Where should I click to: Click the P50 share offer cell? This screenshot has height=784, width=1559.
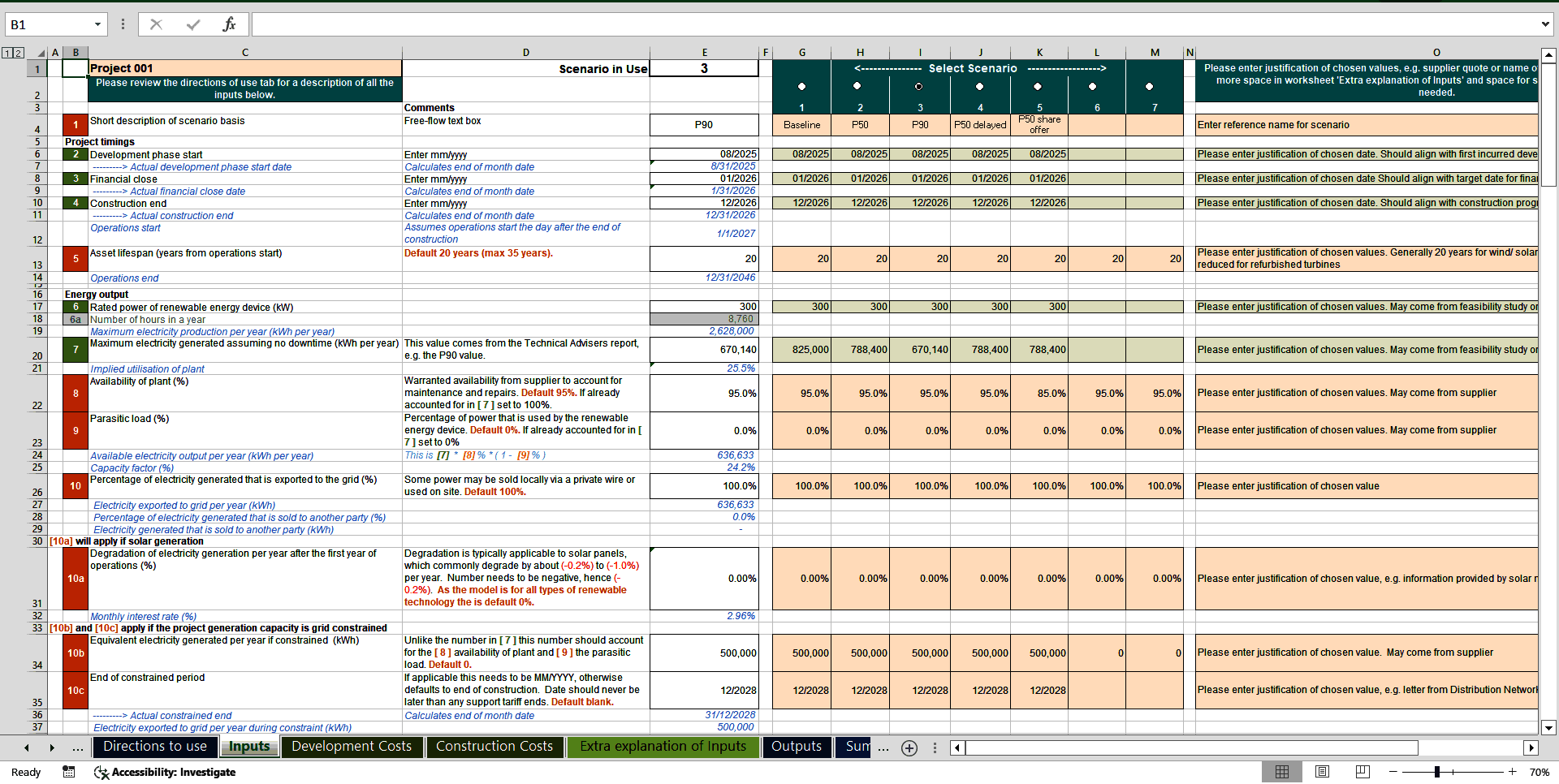click(1039, 125)
